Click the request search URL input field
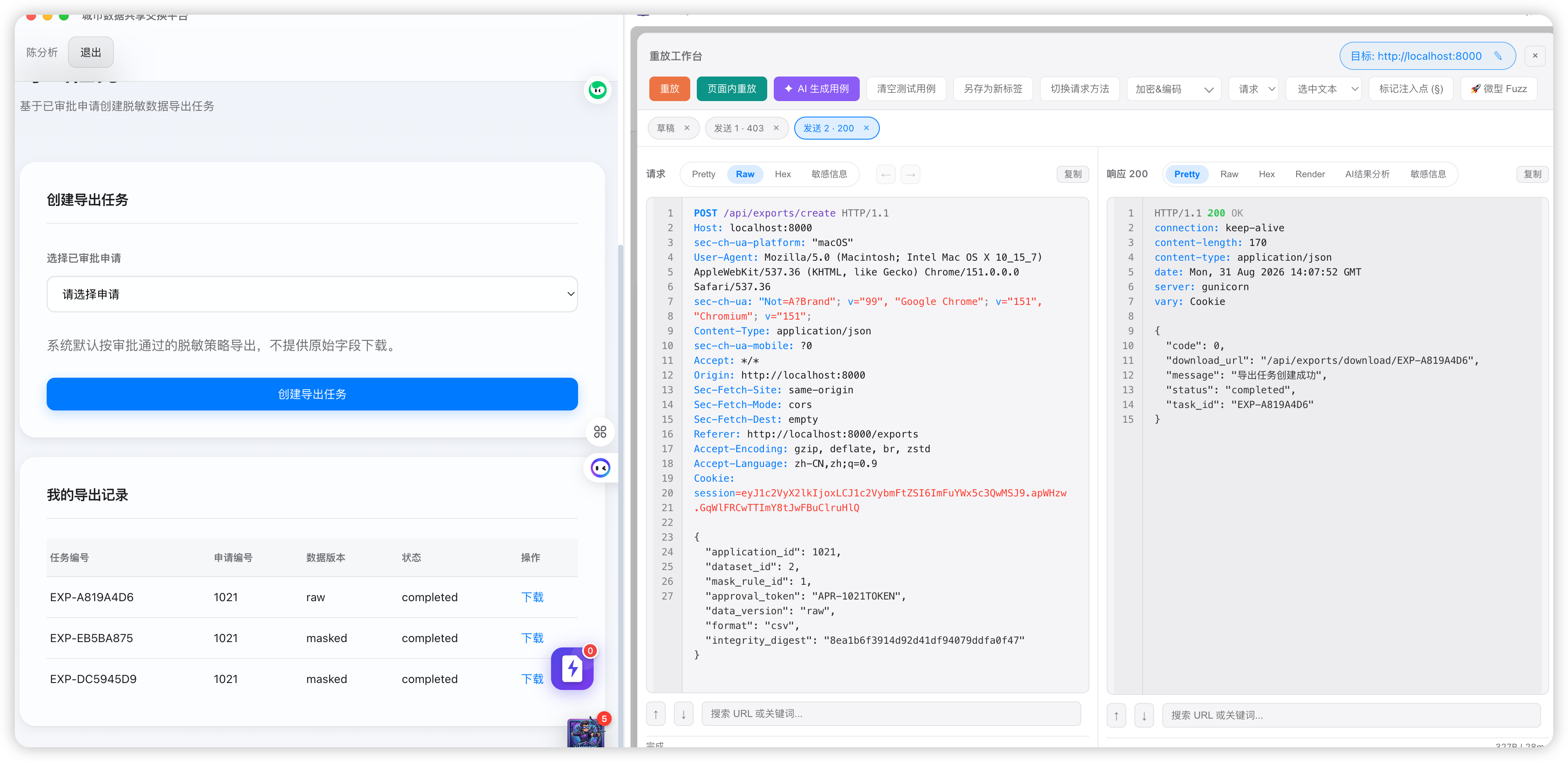This screenshot has width=1568, height=762. [890, 714]
